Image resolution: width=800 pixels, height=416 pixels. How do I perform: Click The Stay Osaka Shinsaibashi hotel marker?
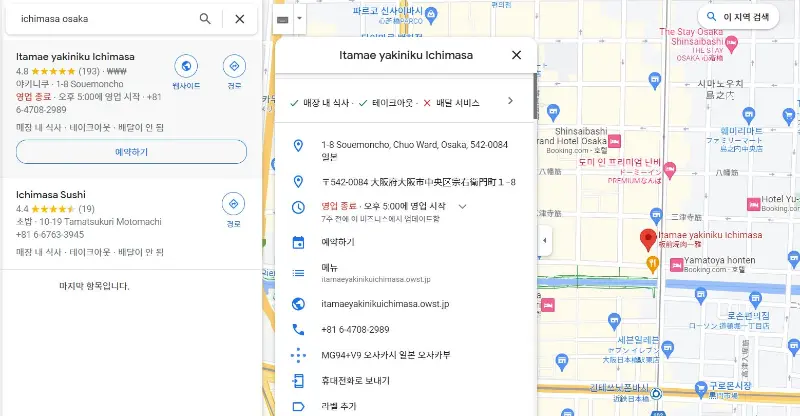click(x=731, y=44)
